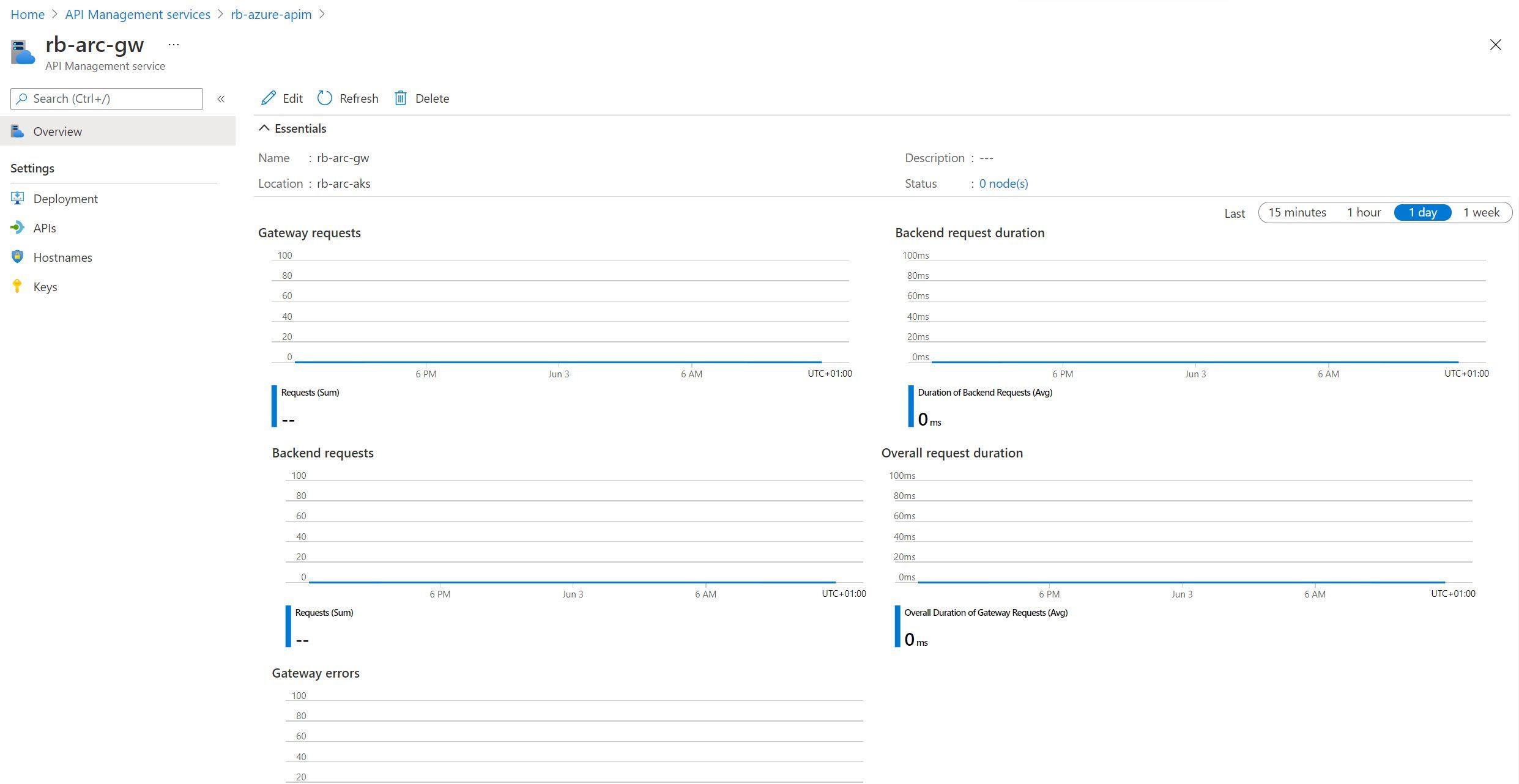This screenshot has height=784, width=1519.
Task: Open the Overview menu item
Action: pos(117,131)
